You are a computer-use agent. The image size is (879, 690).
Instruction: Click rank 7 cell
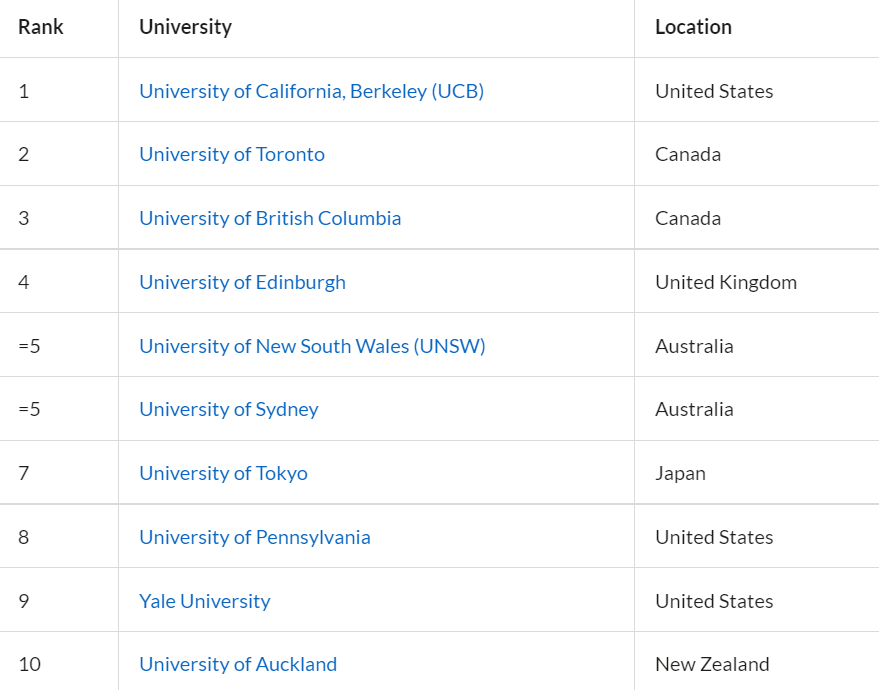click(24, 473)
